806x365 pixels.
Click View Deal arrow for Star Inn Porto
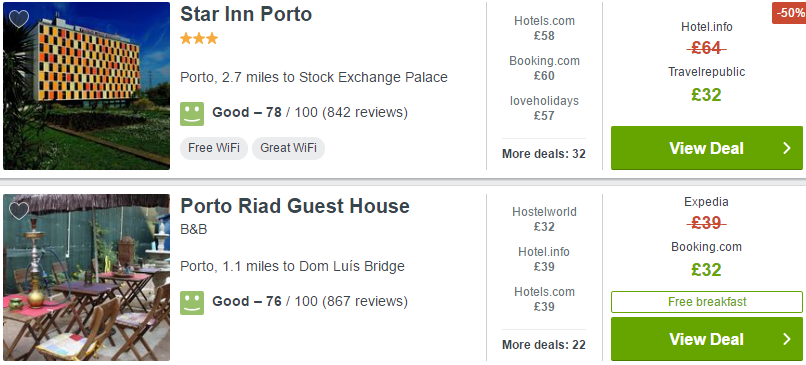(x=787, y=149)
